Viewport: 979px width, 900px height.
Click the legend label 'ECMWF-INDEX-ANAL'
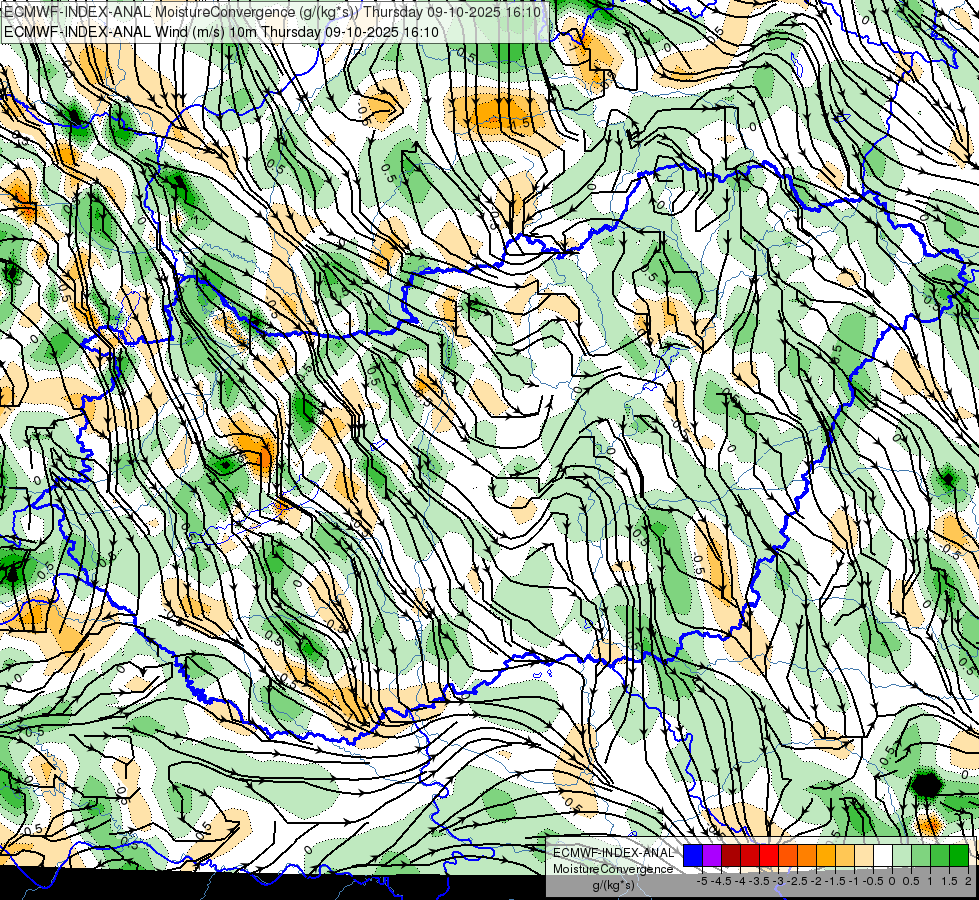tap(614, 853)
